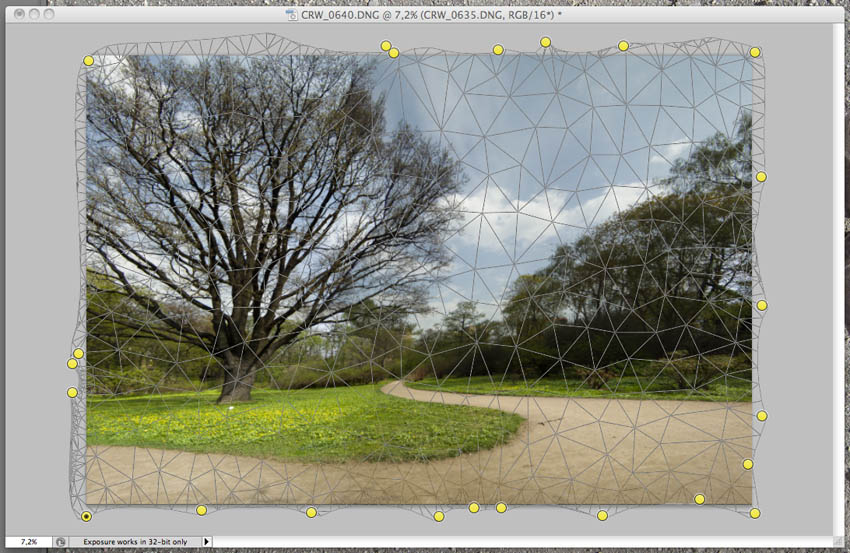The height and width of the screenshot is (553, 850).
Task: Select the pin at mesh bottom-right corner
Action: [755, 513]
